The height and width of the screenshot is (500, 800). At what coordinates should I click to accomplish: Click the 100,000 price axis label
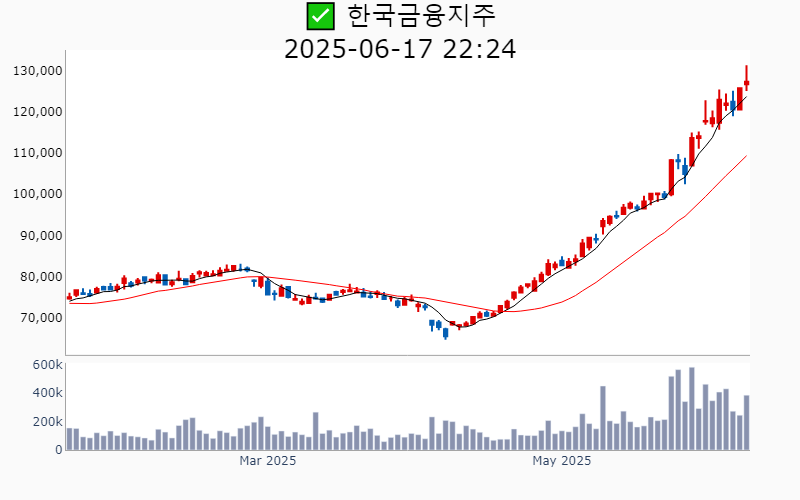(x=38, y=194)
